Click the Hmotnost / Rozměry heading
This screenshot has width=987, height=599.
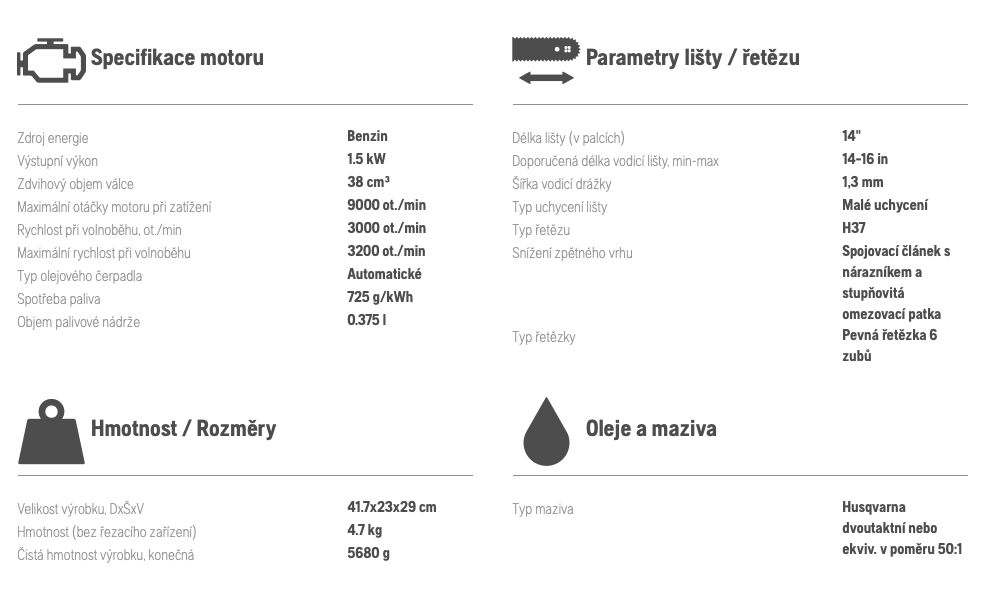[183, 428]
